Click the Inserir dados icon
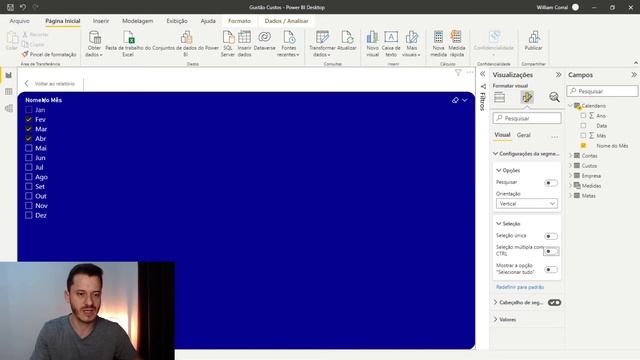This screenshot has height=360, width=640. pos(244,38)
